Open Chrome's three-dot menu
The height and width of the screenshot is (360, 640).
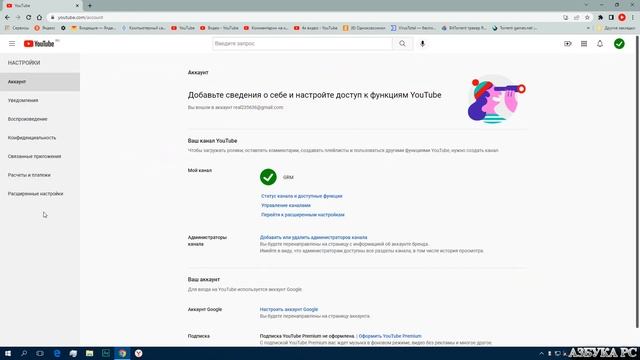click(633, 18)
